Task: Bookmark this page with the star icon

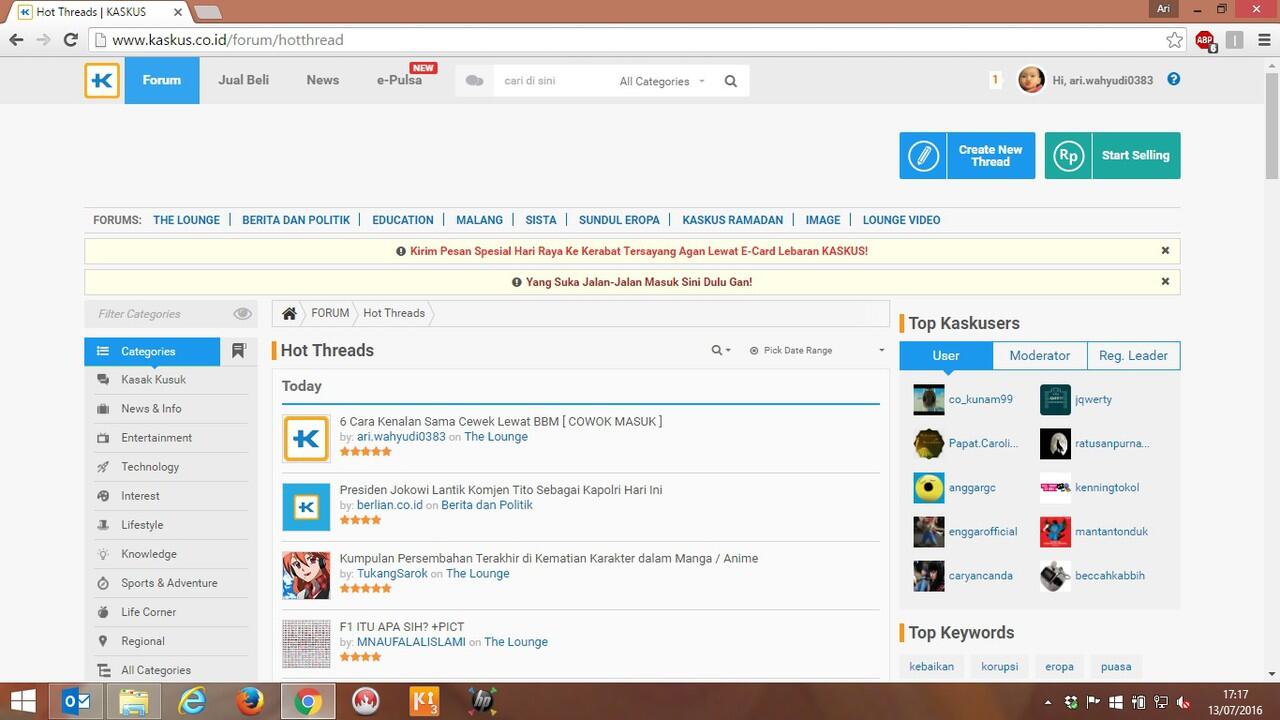Action: (x=1174, y=40)
